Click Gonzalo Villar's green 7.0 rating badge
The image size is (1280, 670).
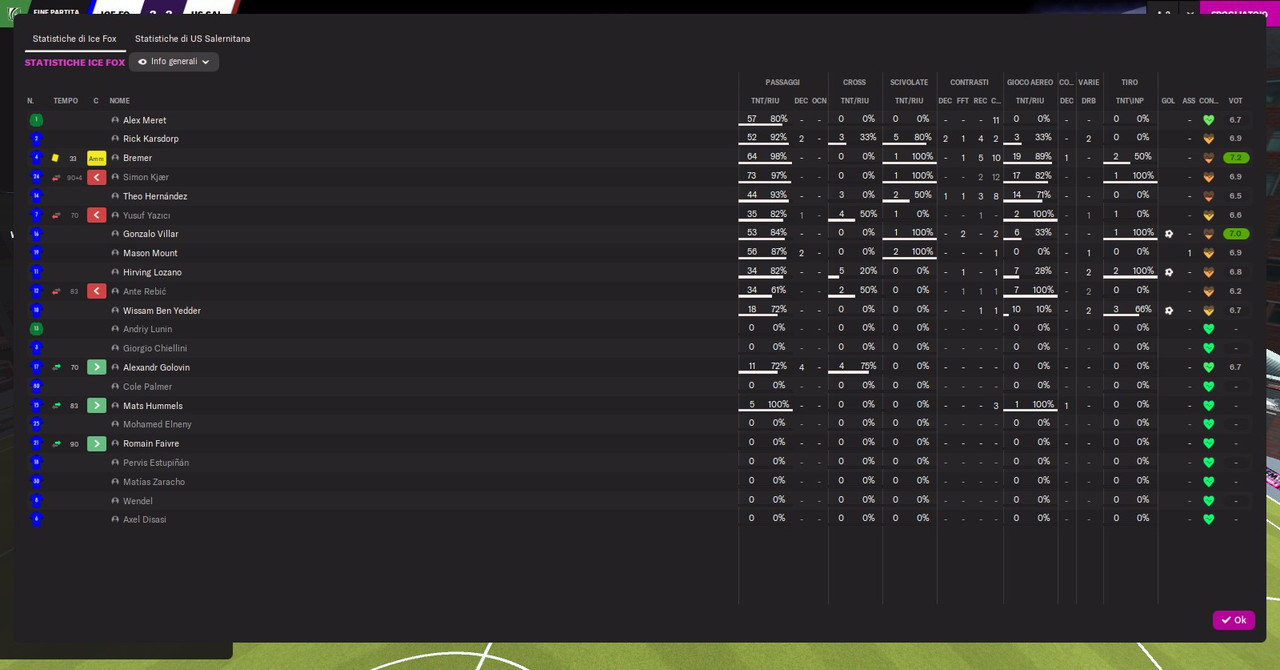[1236, 234]
